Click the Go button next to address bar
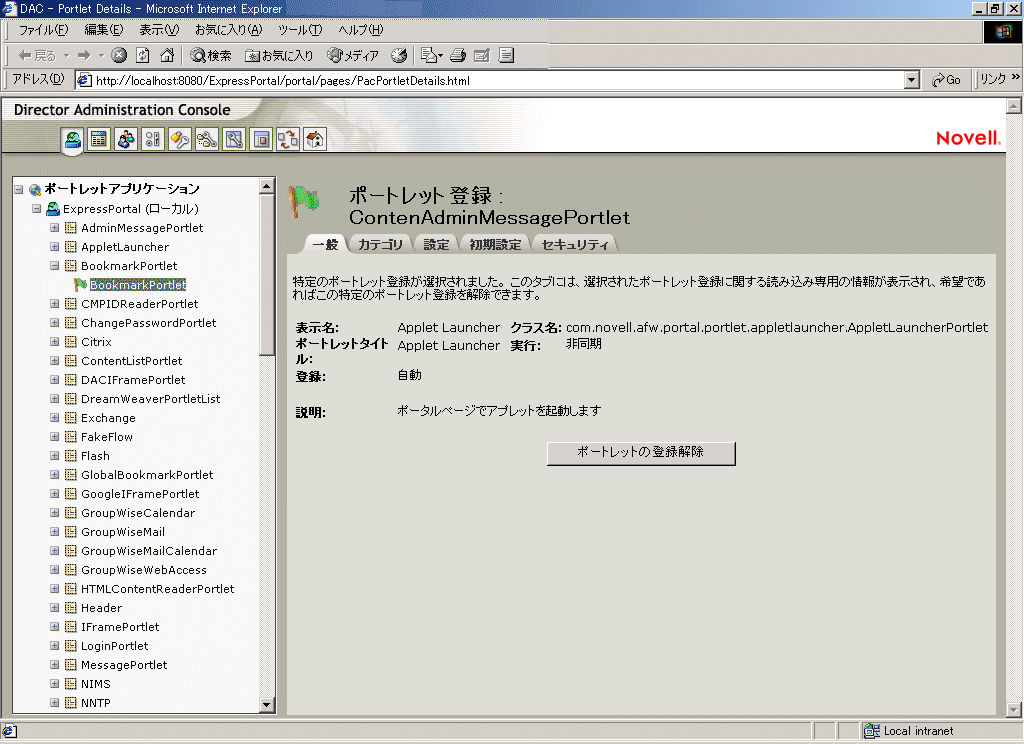The height and width of the screenshot is (744, 1024). pyautogui.click(x=946, y=80)
